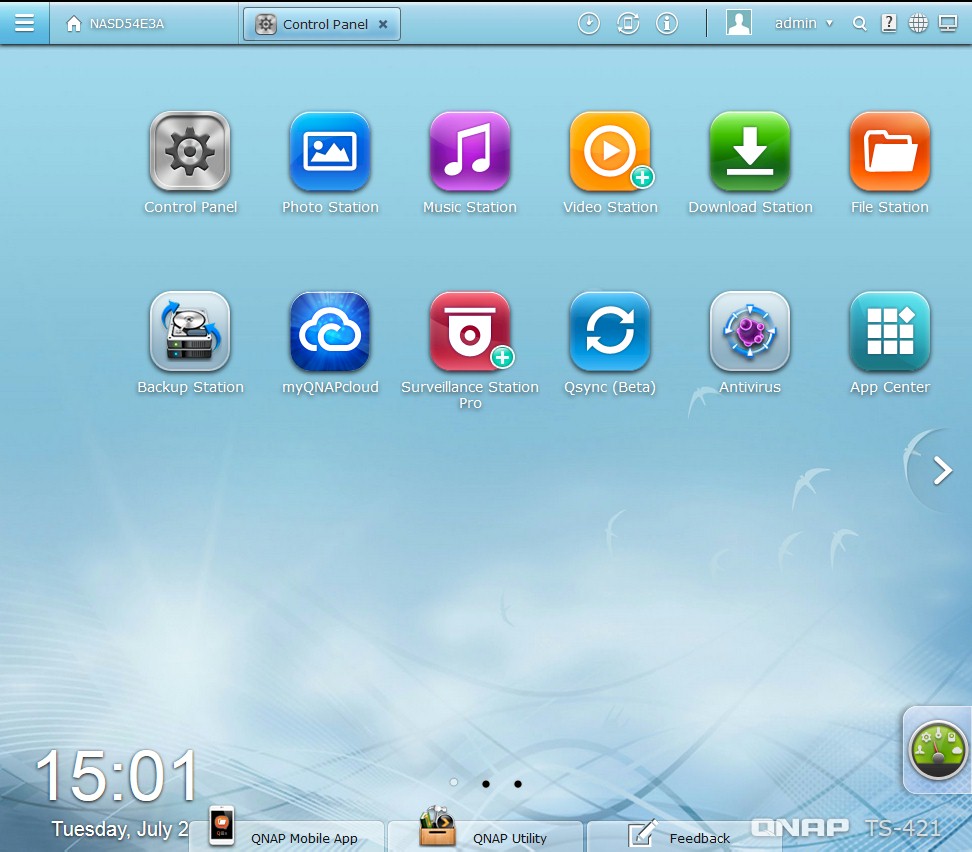Expand the admin dropdown menu
Viewport: 972px width, 852px height.
point(803,24)
